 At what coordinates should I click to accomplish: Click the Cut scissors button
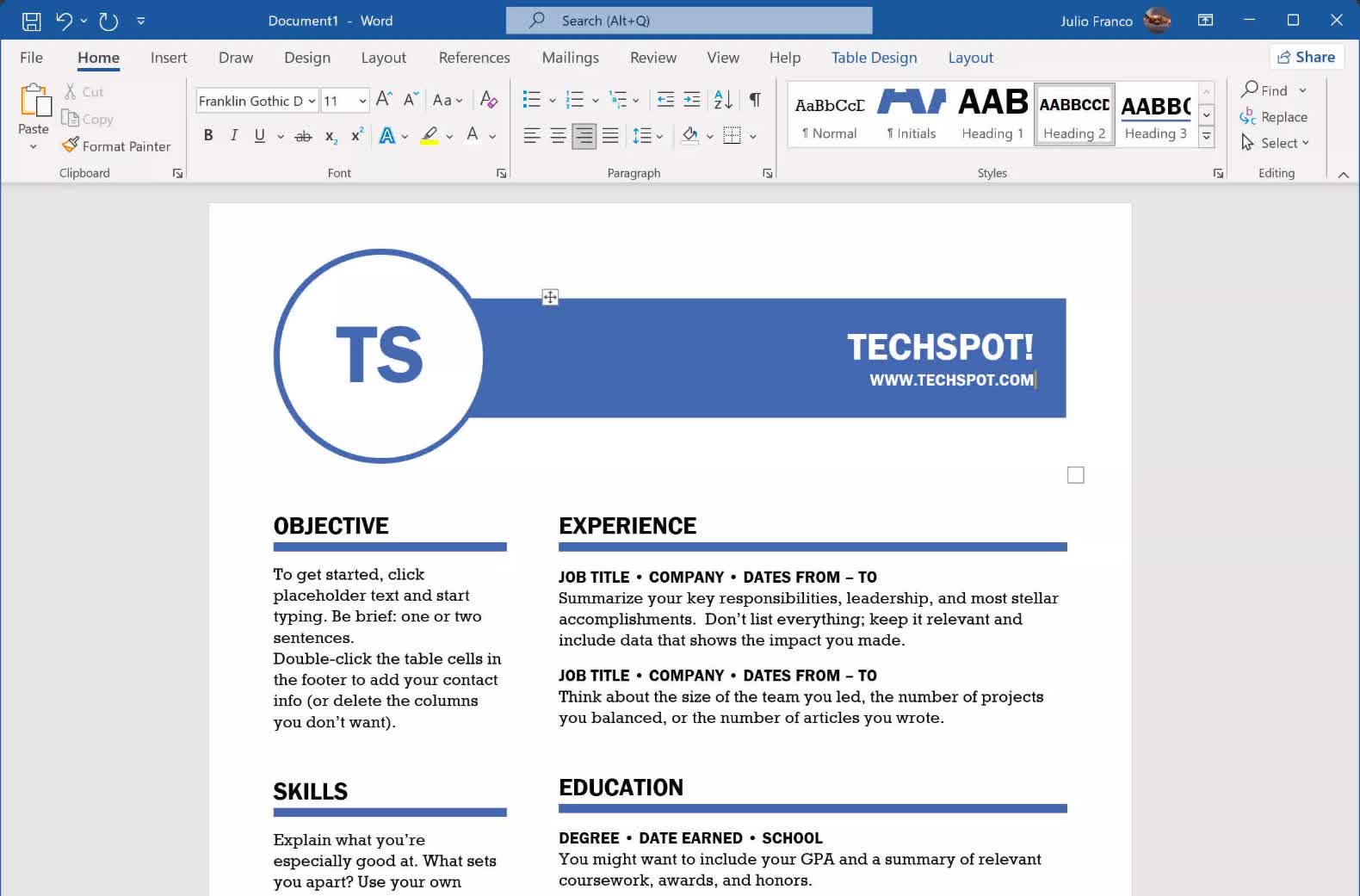(x=83, y=91)
